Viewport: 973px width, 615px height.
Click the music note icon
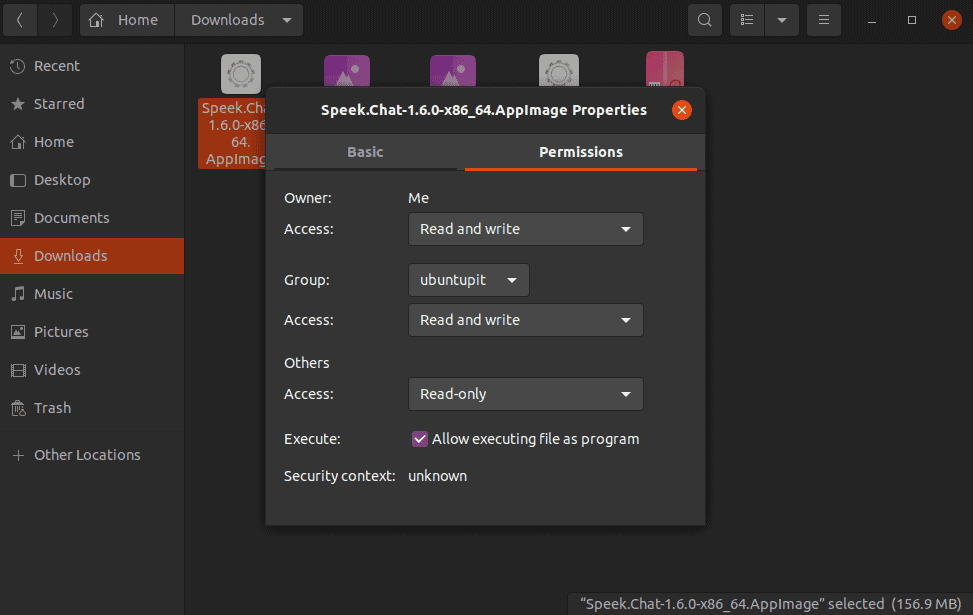point(18,294)
